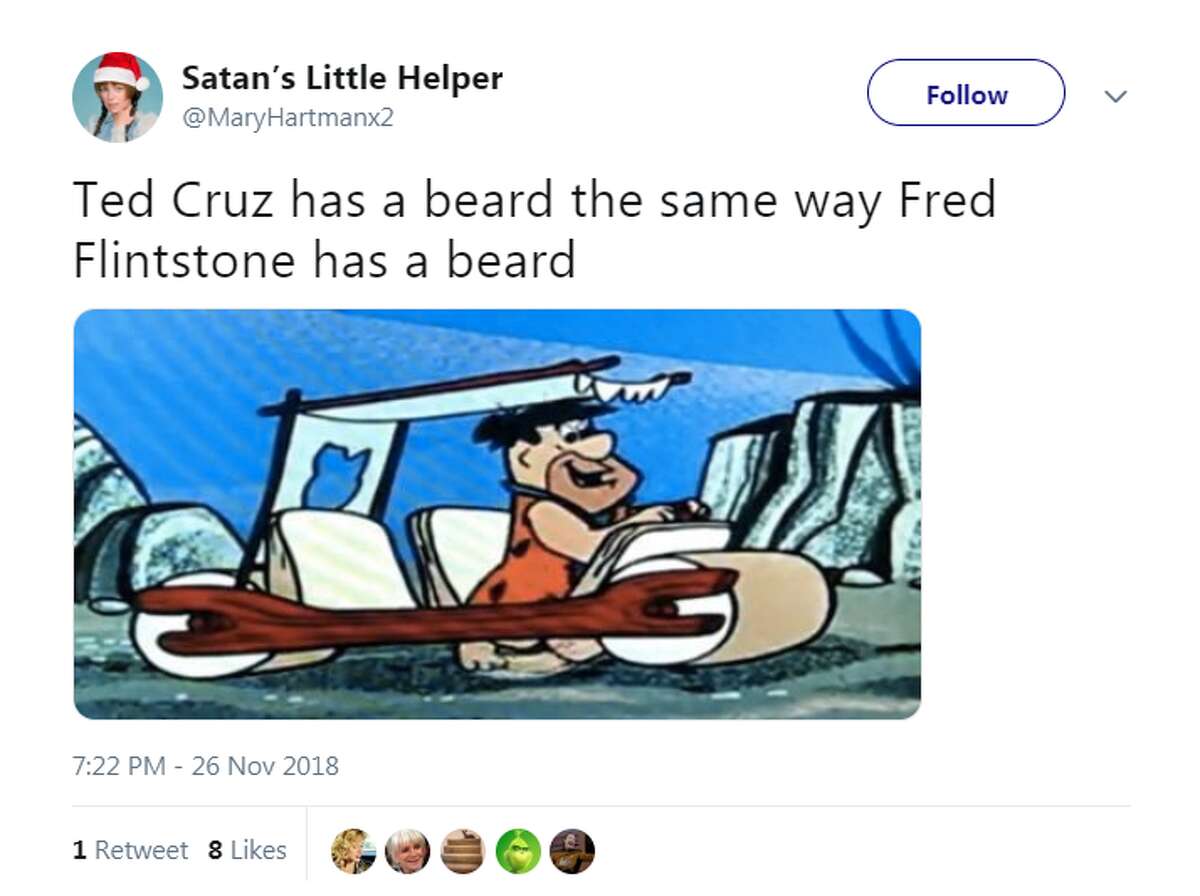Open the Santa-hat profile avatar
Screen dimensions: 1200x896
[117, 97]
